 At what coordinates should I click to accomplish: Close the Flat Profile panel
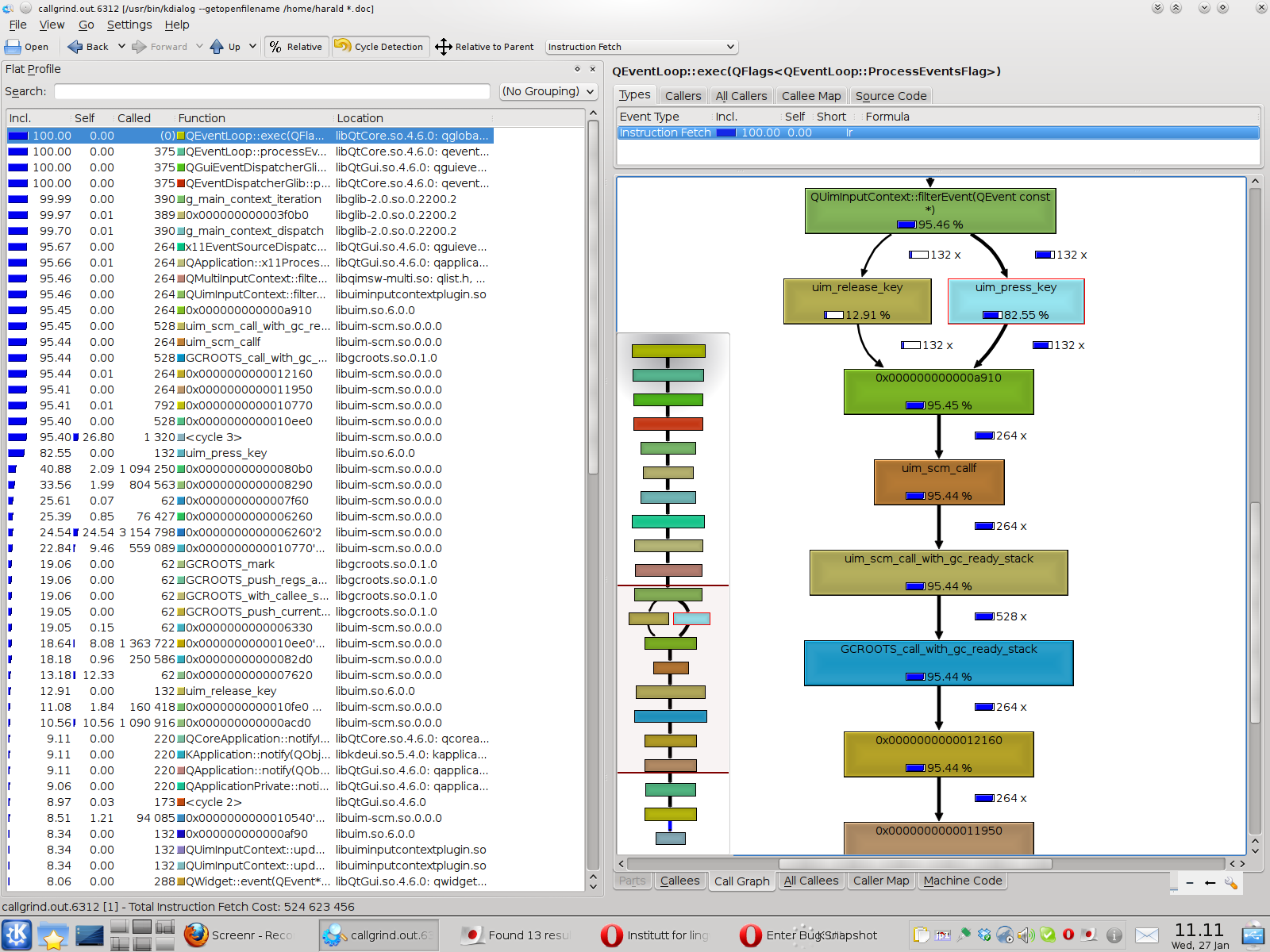point(592,69)
